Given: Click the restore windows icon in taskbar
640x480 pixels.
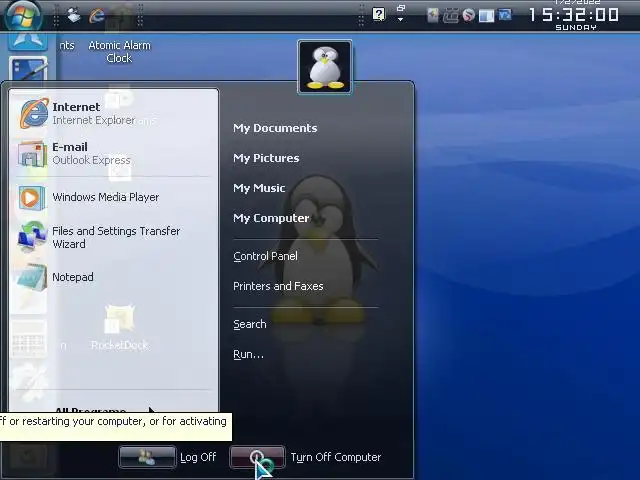Looking at the screenshot, I should (x=401, y=8).
